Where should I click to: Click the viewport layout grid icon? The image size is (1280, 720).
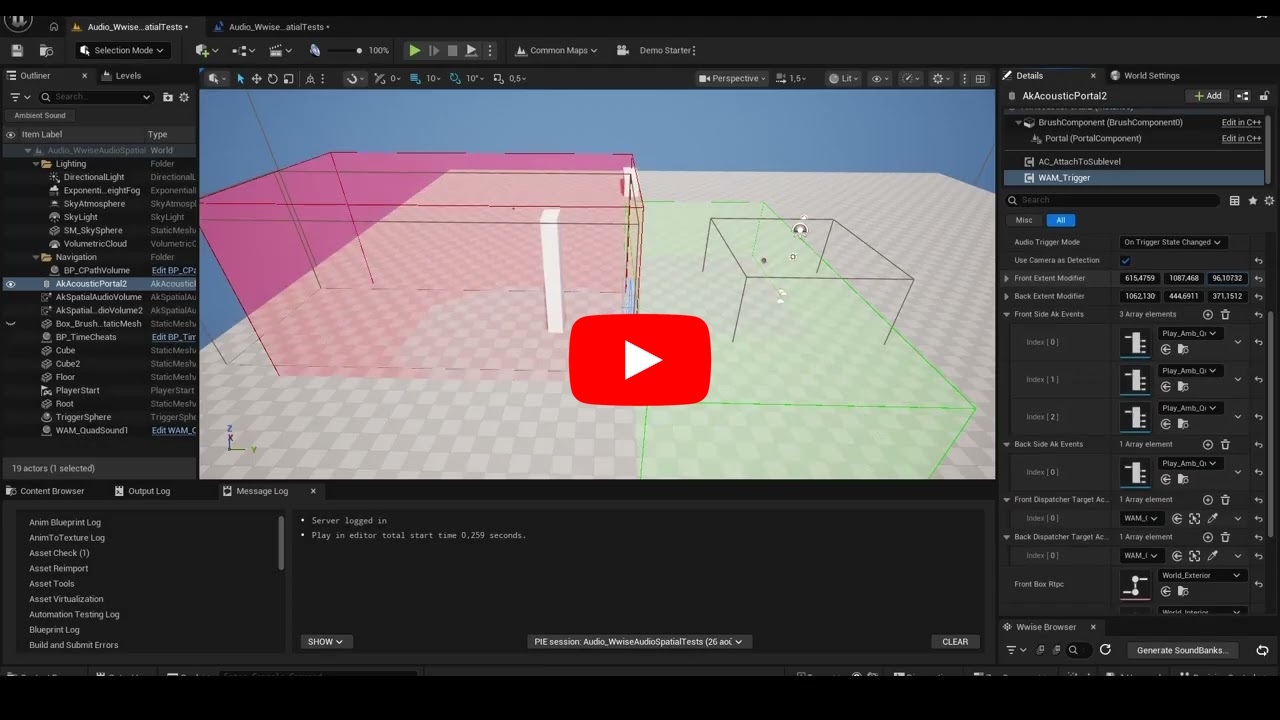point(980,78)
